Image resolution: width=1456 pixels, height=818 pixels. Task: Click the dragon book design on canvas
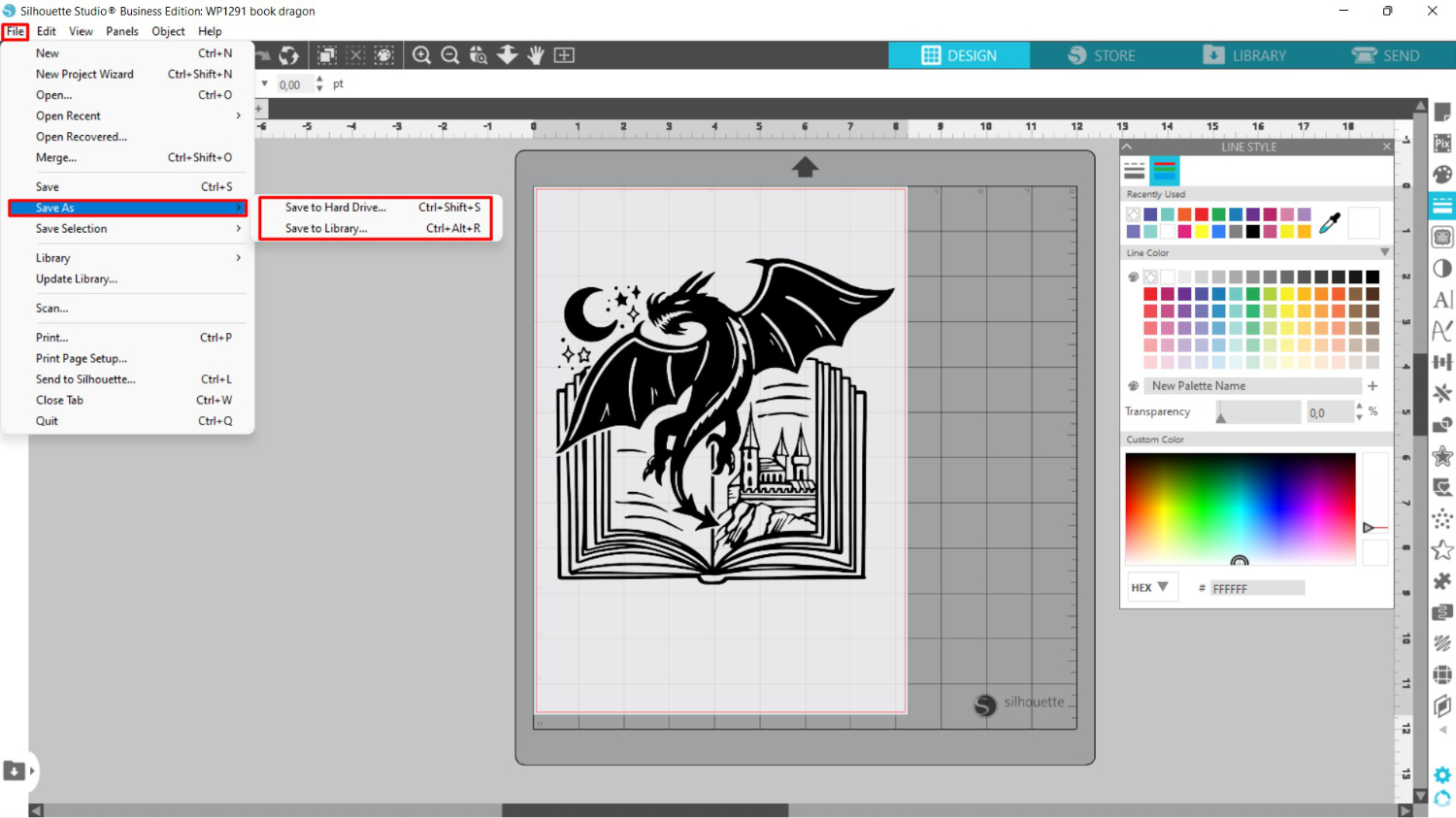(x=725, y=420)
